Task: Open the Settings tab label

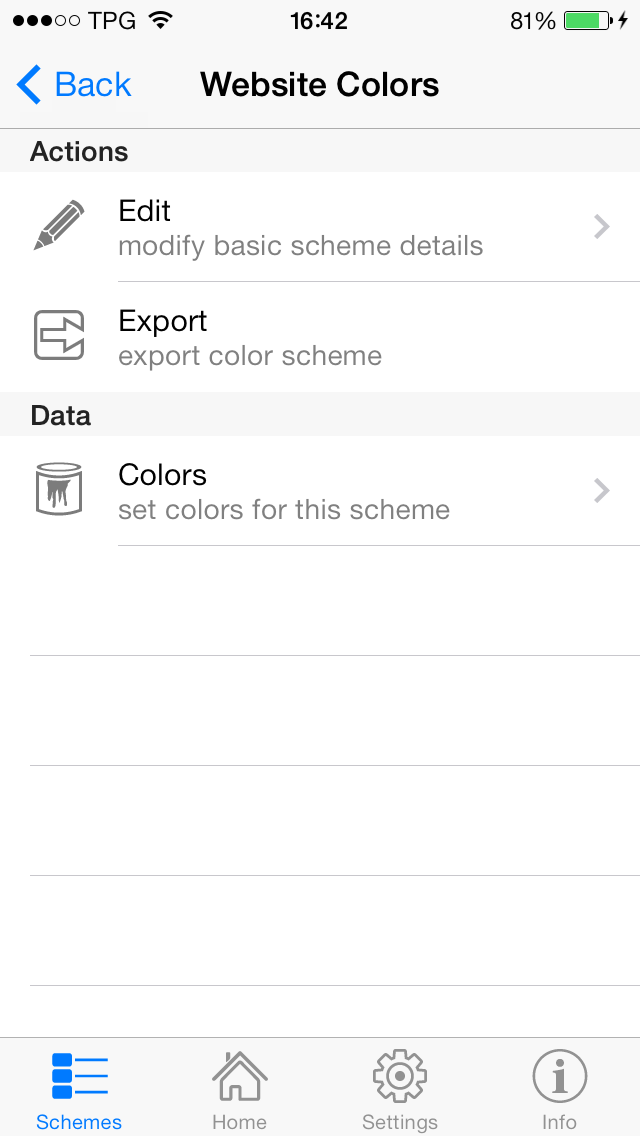Action: (399, 1122)
